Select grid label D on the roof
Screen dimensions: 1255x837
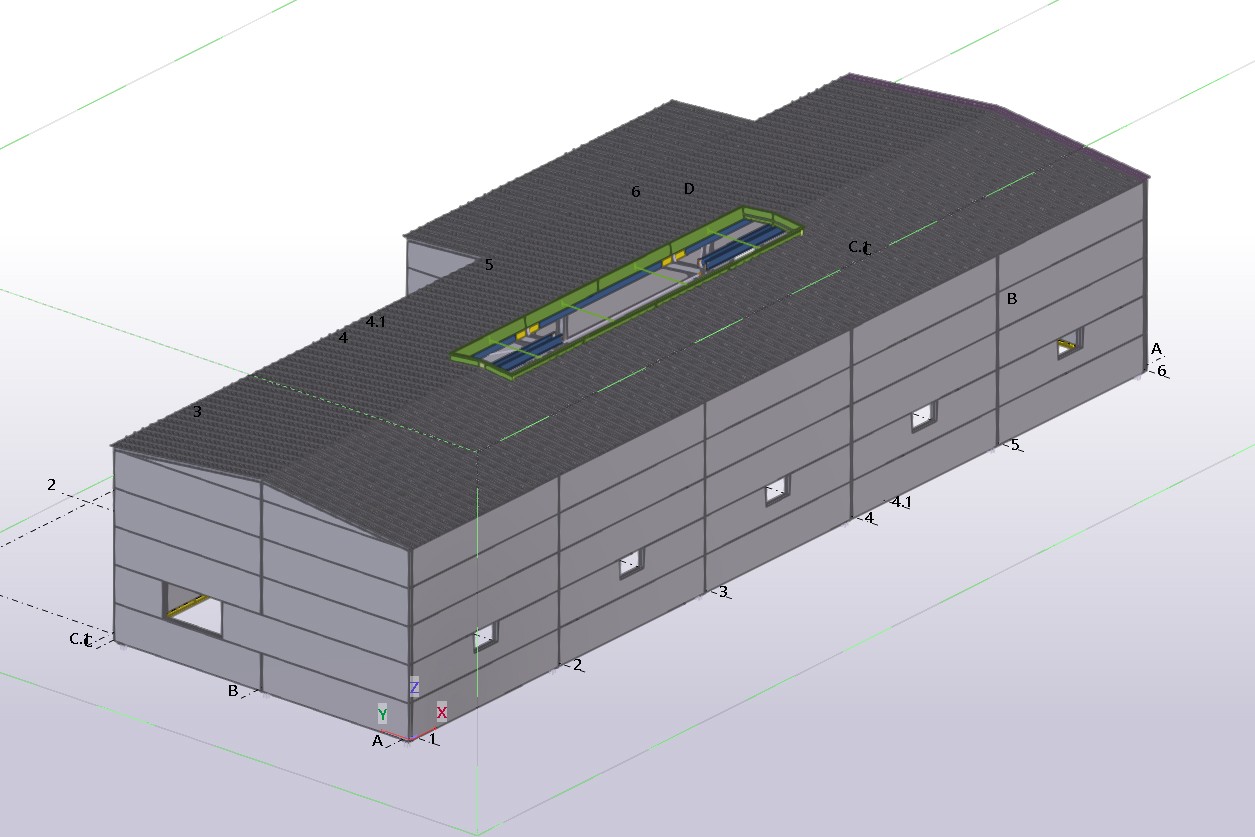(x=688, y=189)
